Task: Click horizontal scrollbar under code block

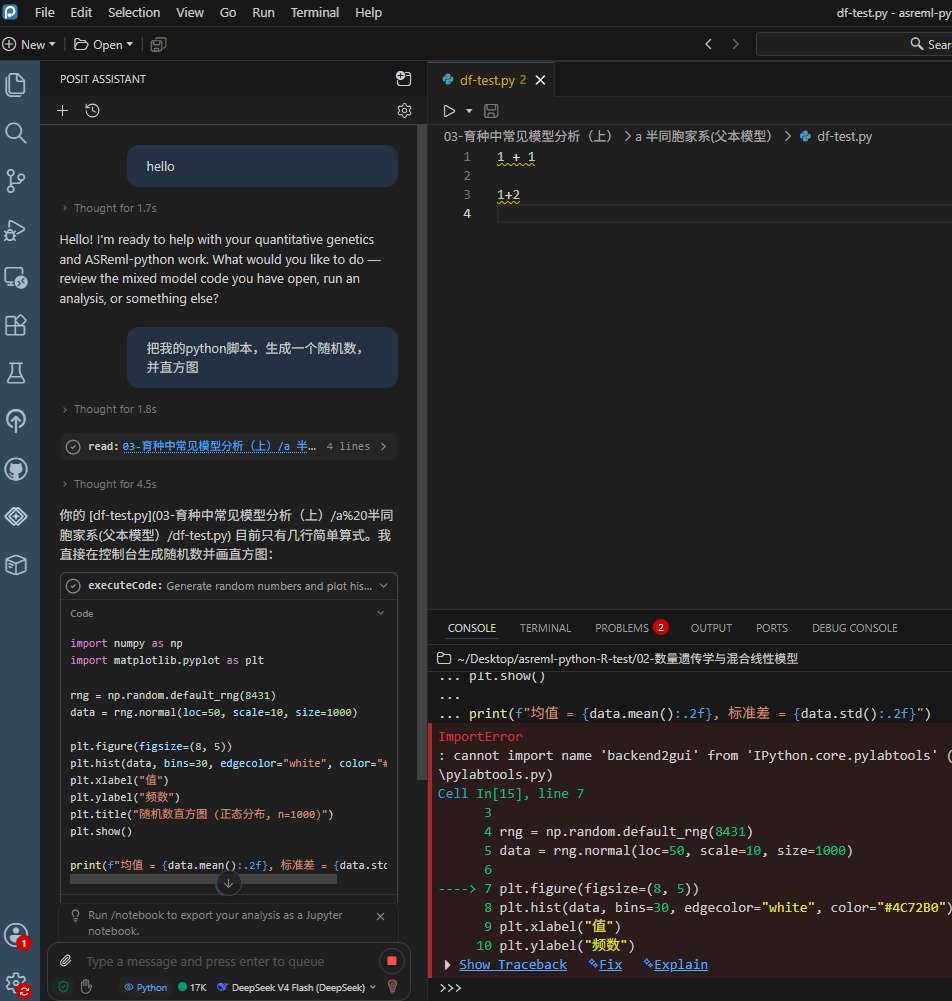Action: pyautogui.click(x=203, y=879)
